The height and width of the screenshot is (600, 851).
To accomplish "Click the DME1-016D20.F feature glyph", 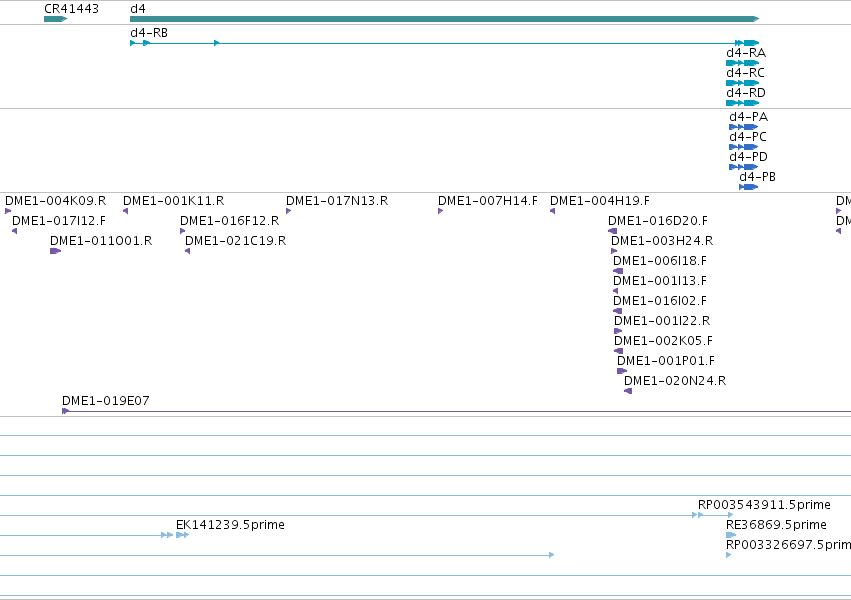I will click(612, 231).
